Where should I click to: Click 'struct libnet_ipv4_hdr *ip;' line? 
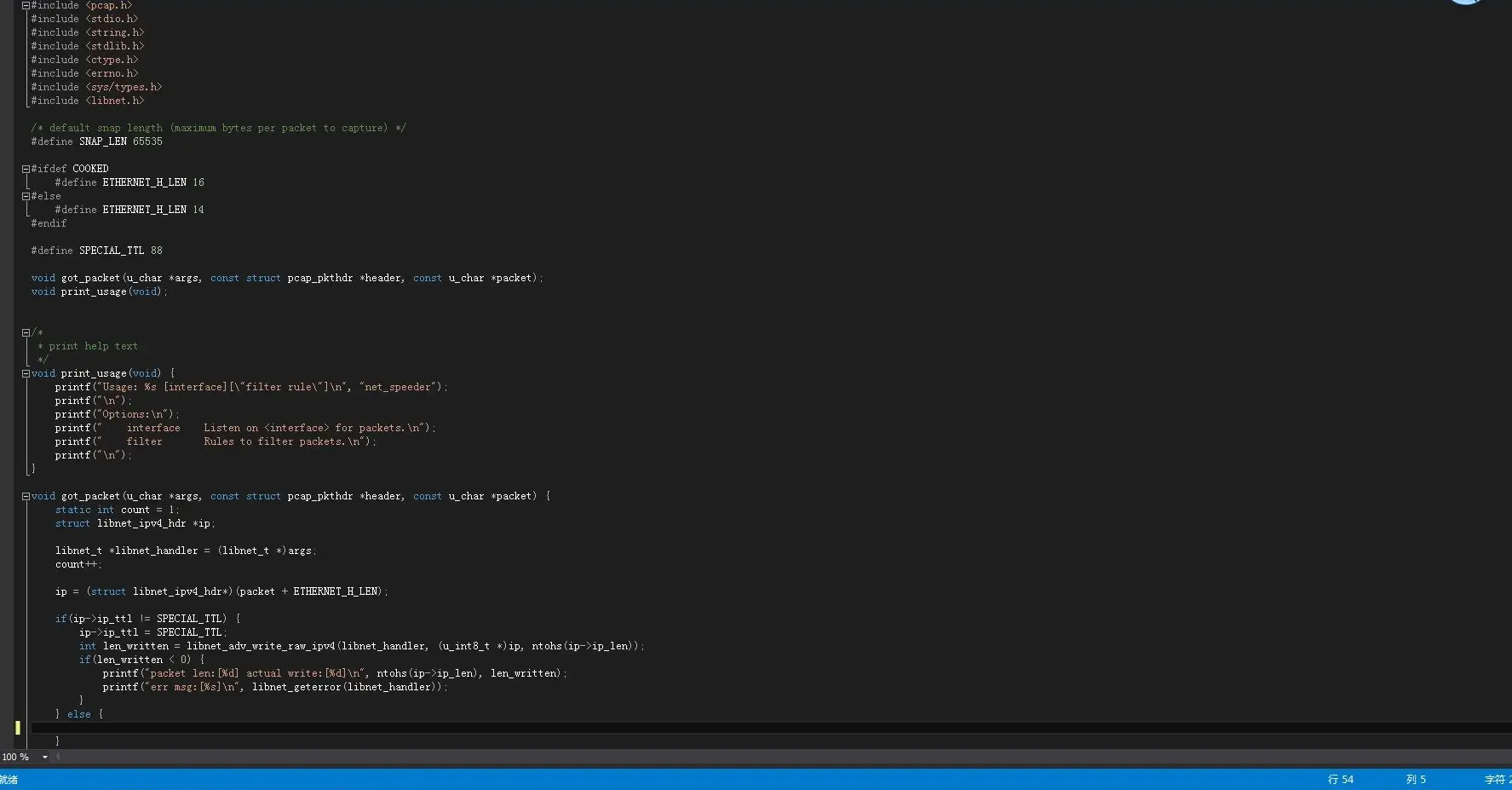[135, 523]
